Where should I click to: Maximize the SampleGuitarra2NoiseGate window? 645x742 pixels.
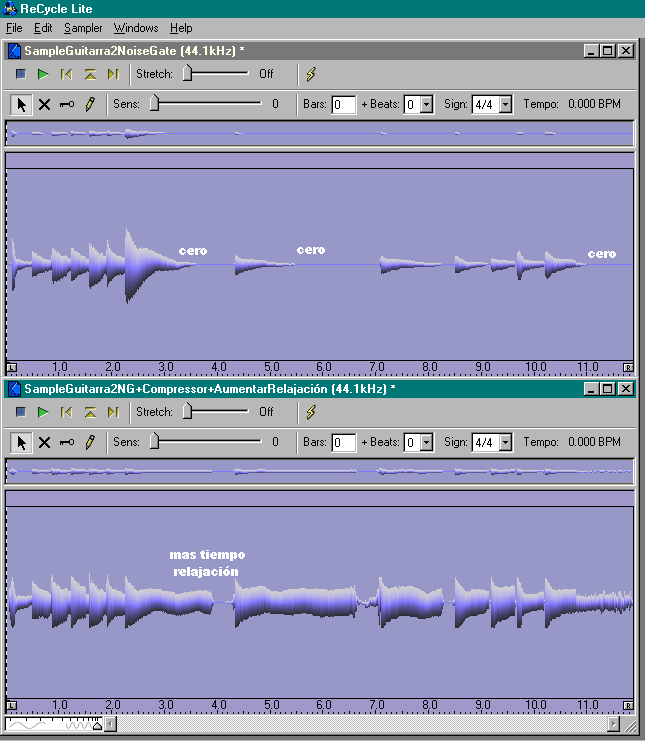pos(608,51)
